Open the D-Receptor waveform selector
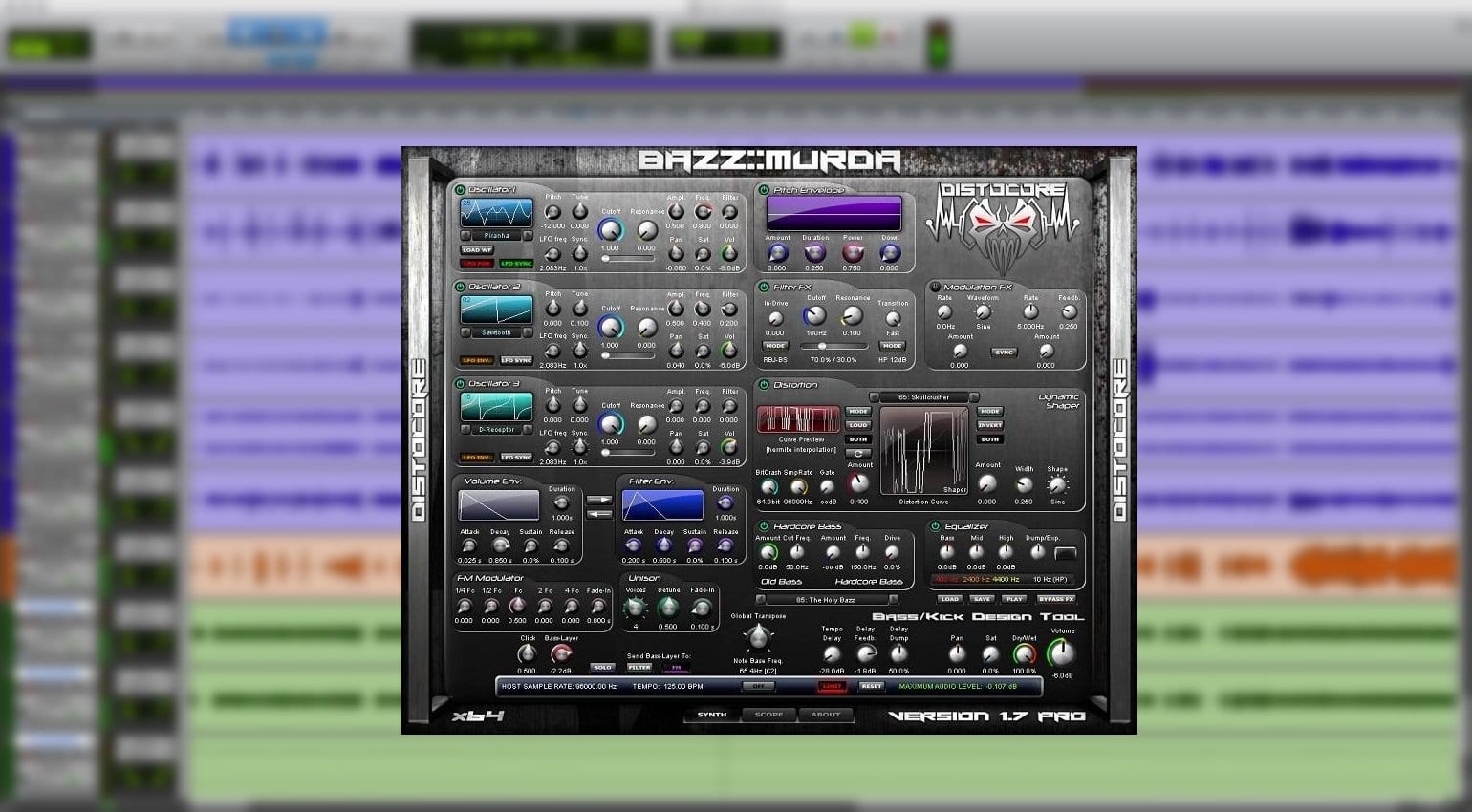The width and height of the screenshot is (1472, 812). click(x=497, y=429)
